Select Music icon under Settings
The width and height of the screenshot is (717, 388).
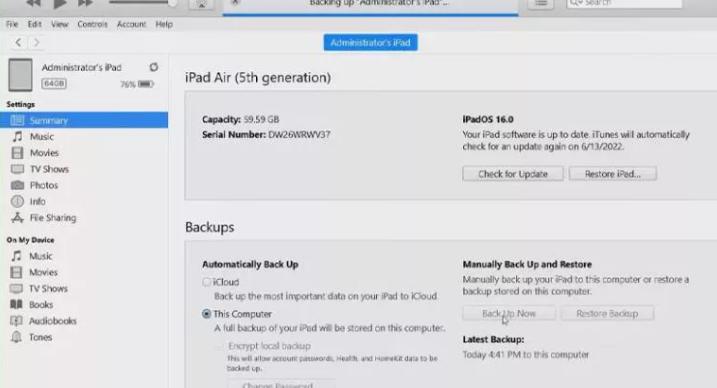(17, 137)
